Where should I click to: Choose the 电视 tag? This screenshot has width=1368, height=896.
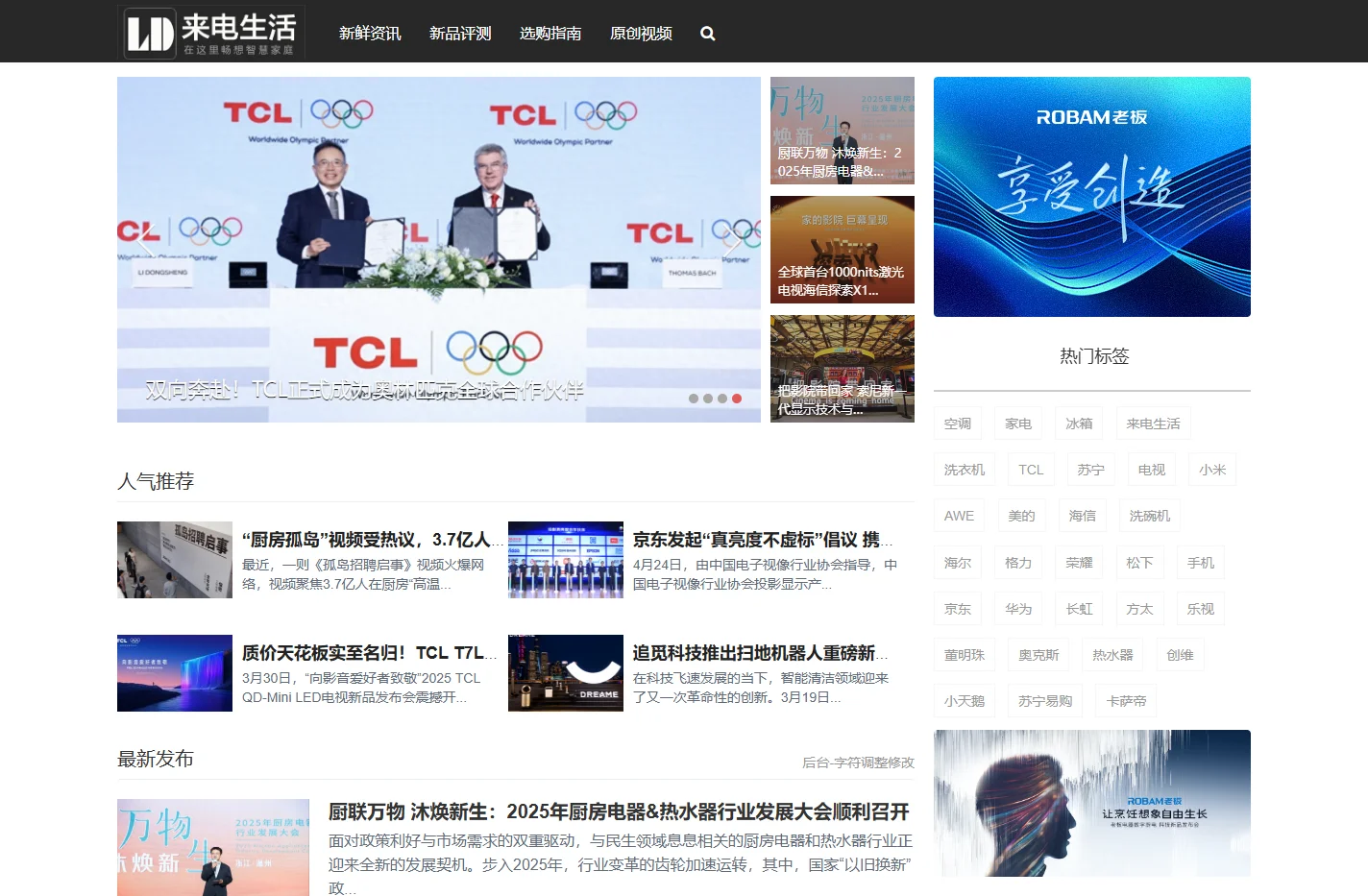tap(1152, 470)
